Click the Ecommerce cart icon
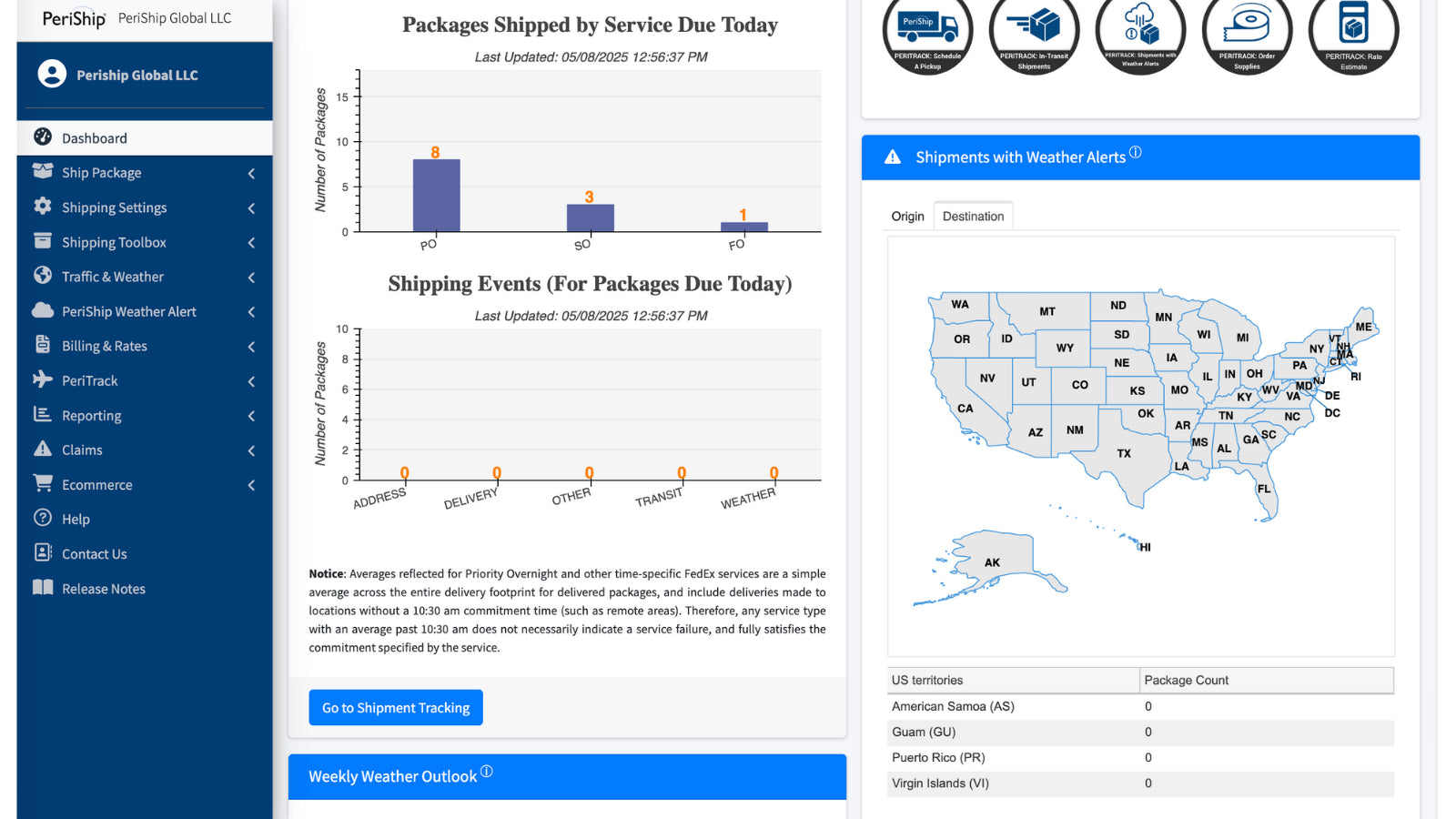The image size is (1456, 819). (43, 483)
